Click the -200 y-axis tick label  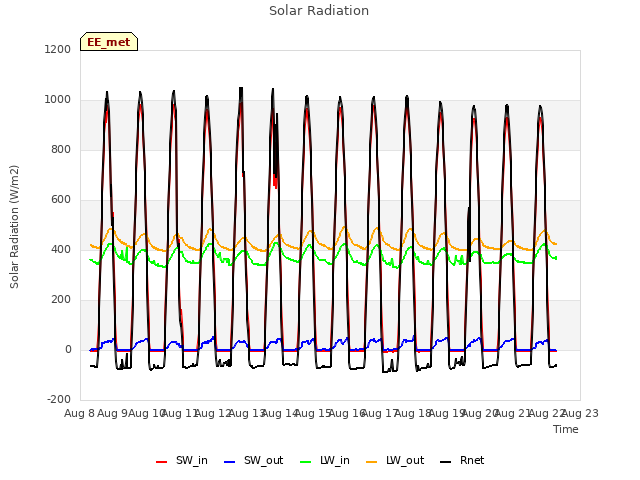[59, 400]
